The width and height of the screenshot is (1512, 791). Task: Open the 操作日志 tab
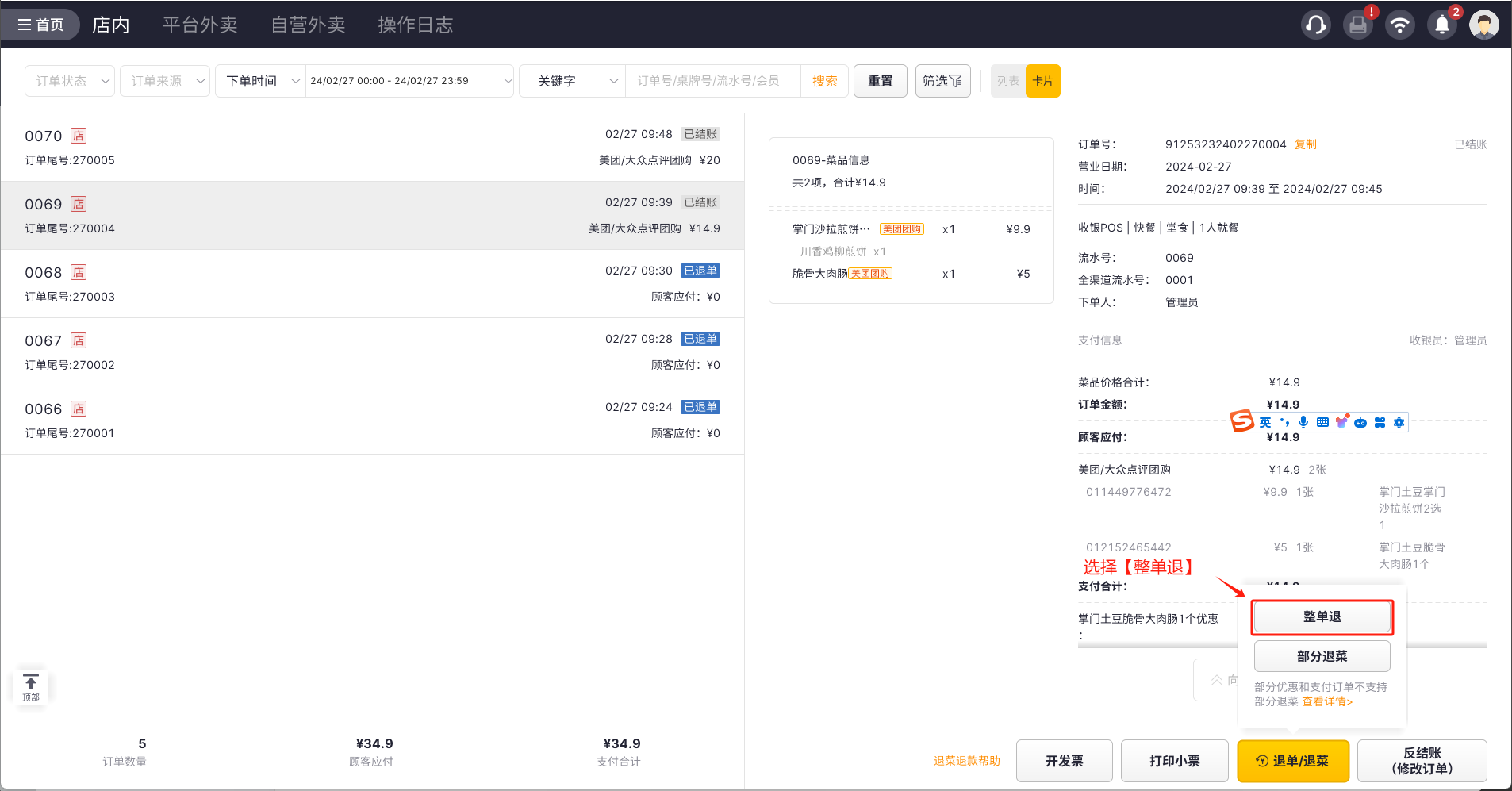click(415, 25)
